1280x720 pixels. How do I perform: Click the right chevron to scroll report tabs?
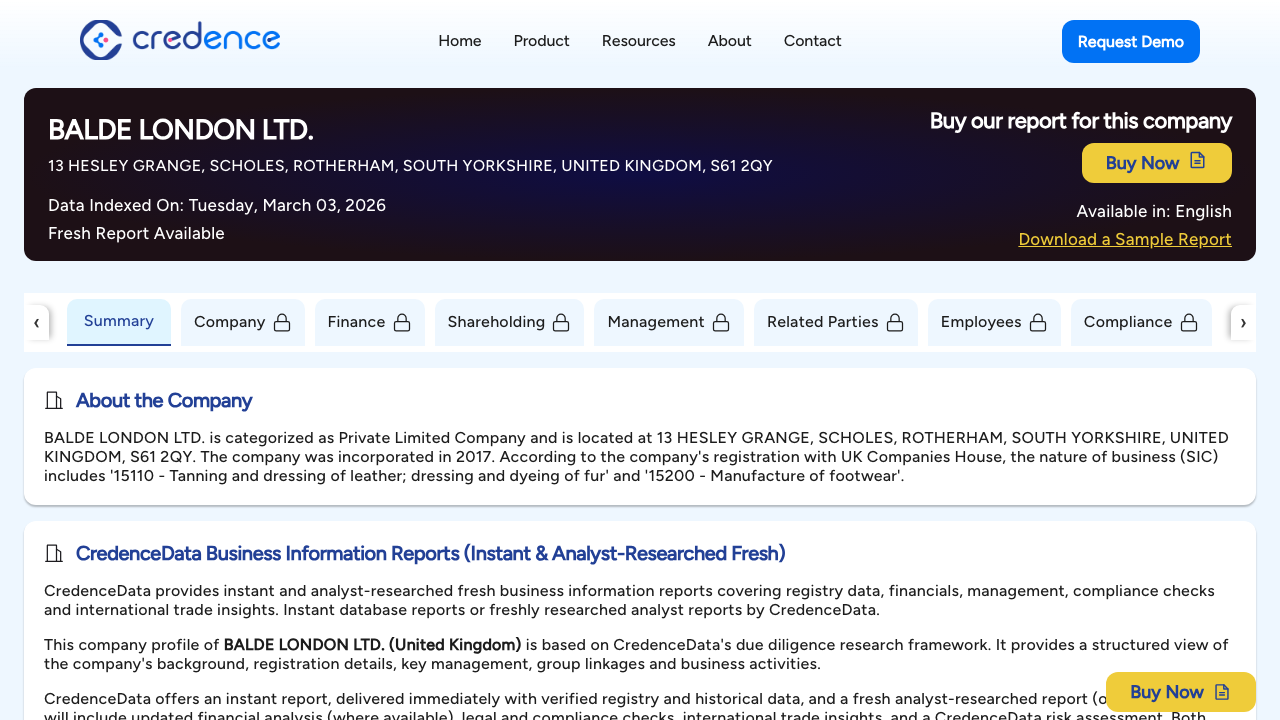point(1243,322)
